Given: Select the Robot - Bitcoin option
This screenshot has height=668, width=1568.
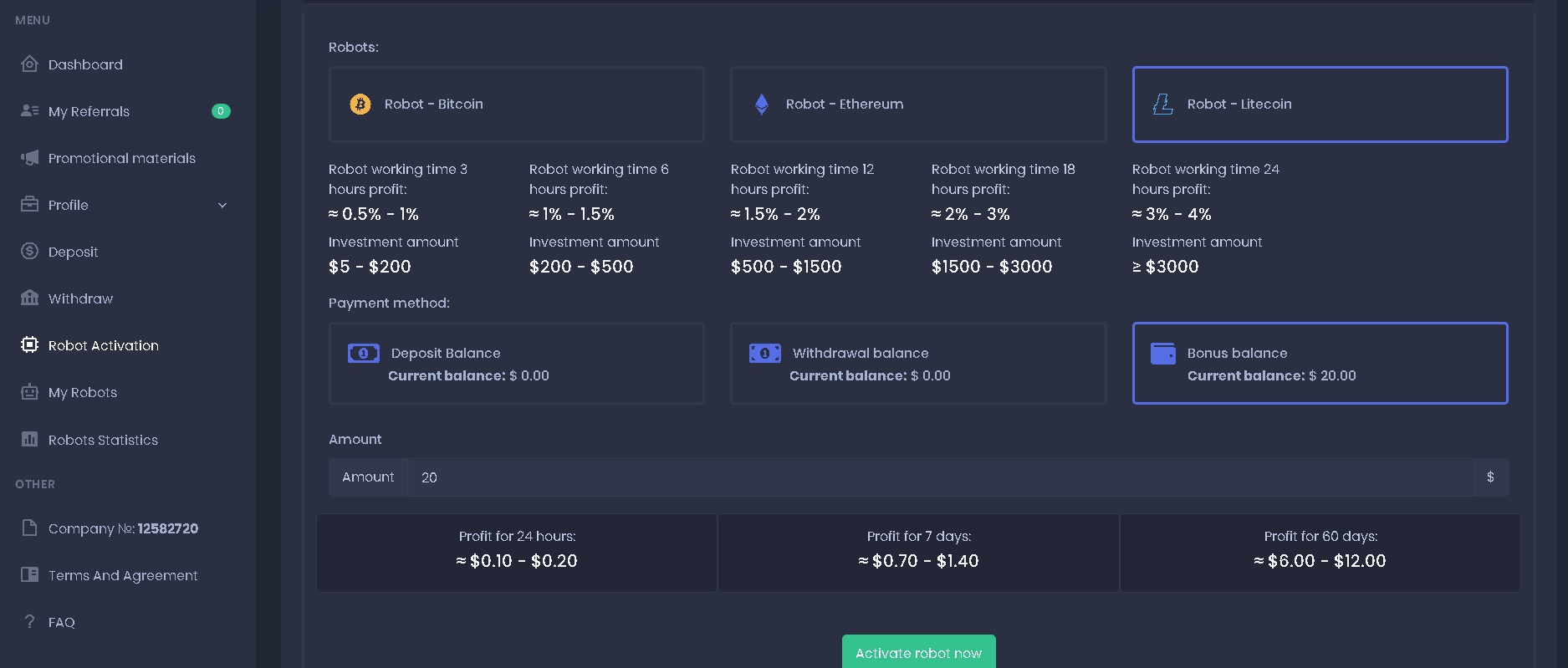Looking at the screenshot, I should (x=516, y=105).
